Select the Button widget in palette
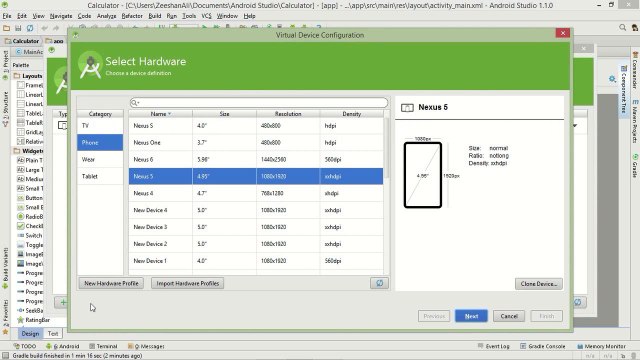 pyautogui.click(x=30, y=198)
